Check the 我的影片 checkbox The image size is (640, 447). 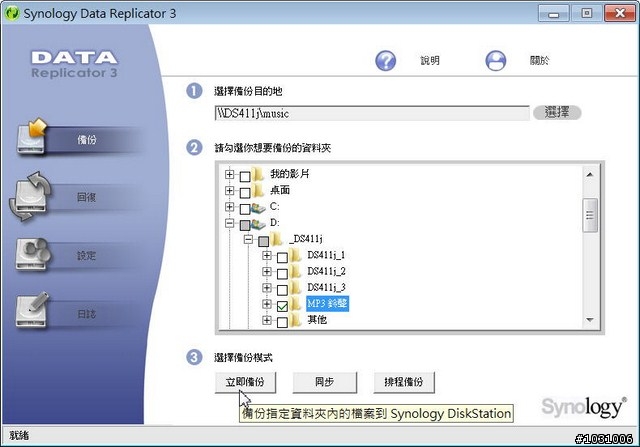coord(245,176)
